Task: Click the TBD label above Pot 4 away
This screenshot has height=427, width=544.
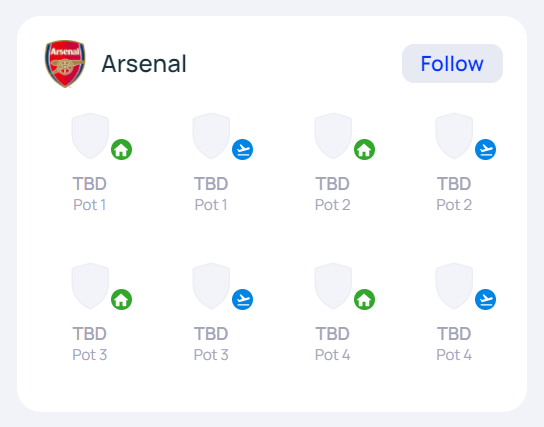Action: [x=454, y=334]
